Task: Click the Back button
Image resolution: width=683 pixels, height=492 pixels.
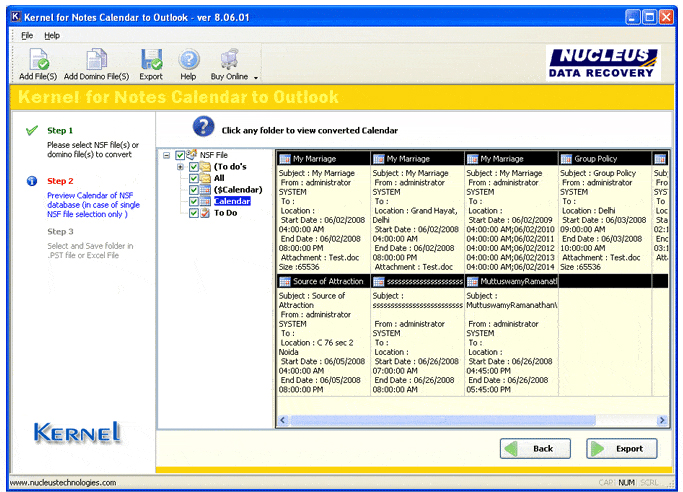Action: (x=535, y=448)
